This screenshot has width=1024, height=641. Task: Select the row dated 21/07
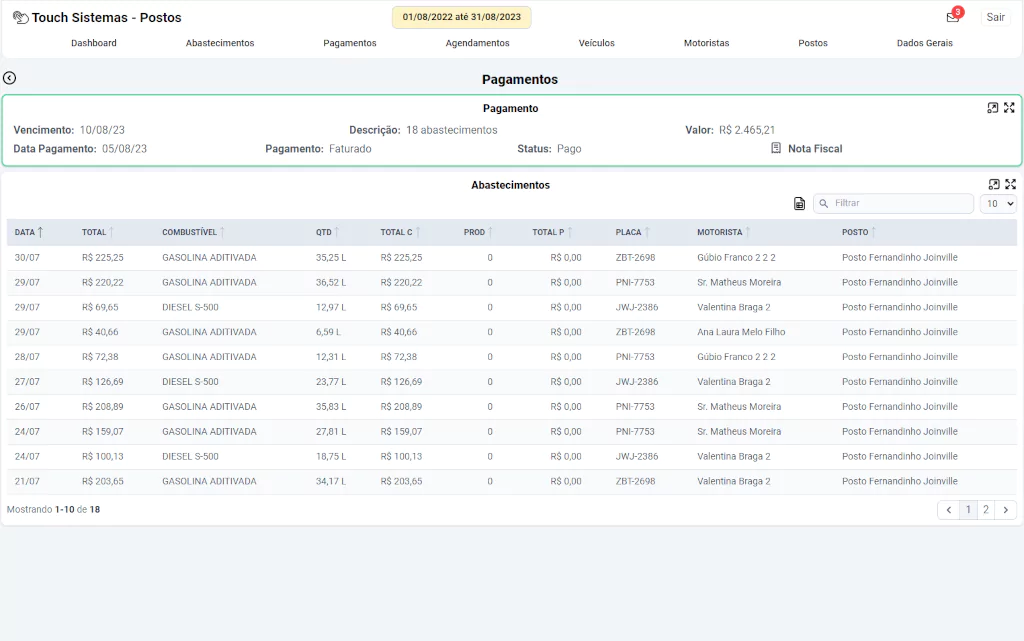click(512, 482)
